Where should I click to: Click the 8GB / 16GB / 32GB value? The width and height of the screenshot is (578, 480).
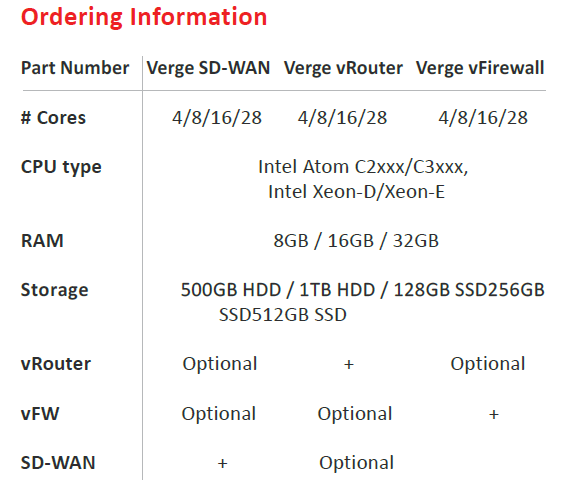(x=356, y=241)
